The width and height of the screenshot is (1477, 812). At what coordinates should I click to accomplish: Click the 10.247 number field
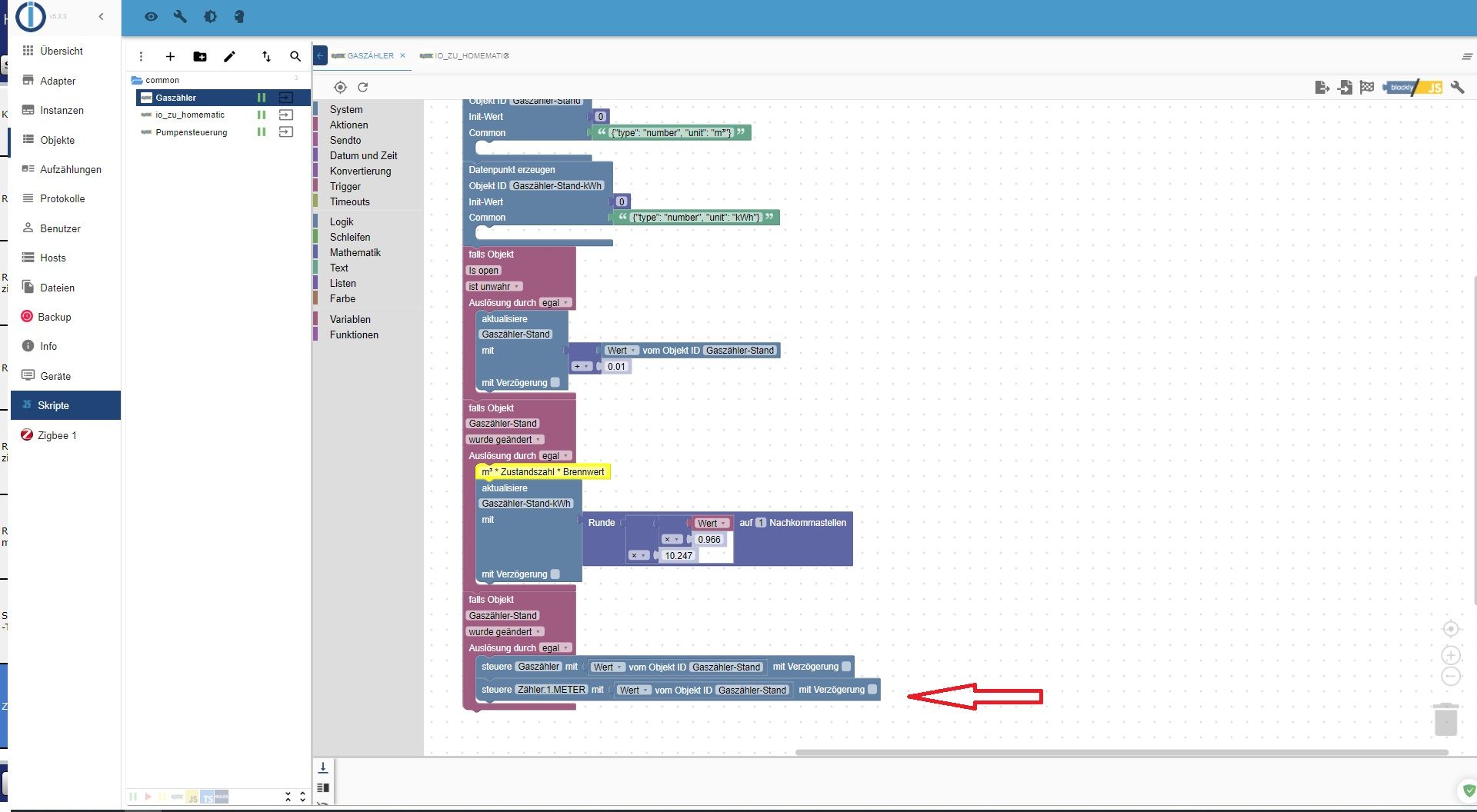678,555
